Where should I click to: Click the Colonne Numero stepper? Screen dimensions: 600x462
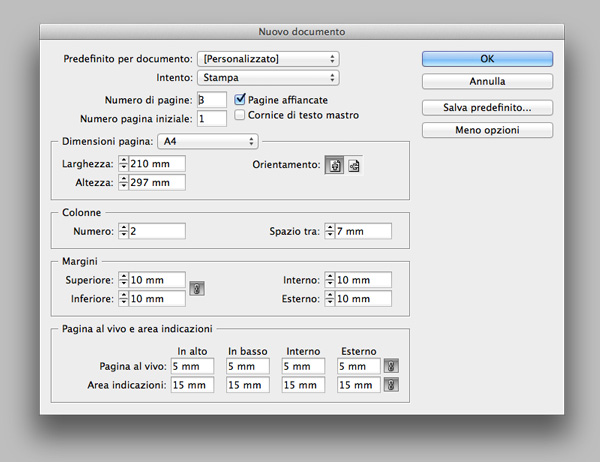pos(123,231)
